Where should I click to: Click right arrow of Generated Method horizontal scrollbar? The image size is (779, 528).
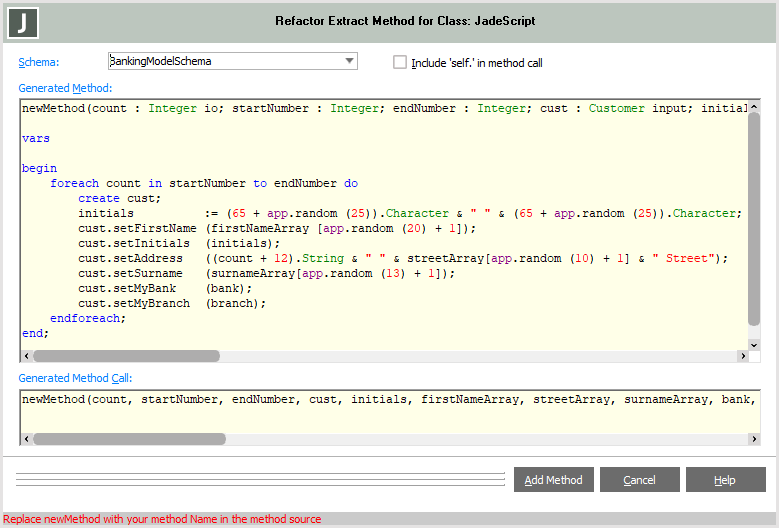pyautogui.click(x=740, y=355)
